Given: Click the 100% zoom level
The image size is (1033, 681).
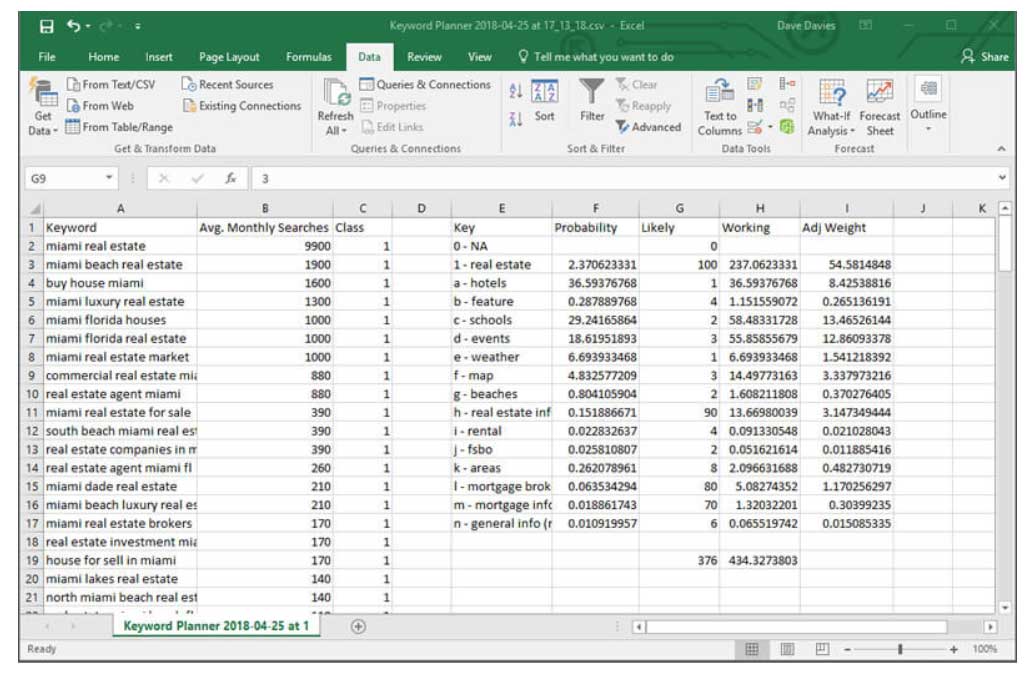Looking at the screenshot, I should click(x=984, y=649).
